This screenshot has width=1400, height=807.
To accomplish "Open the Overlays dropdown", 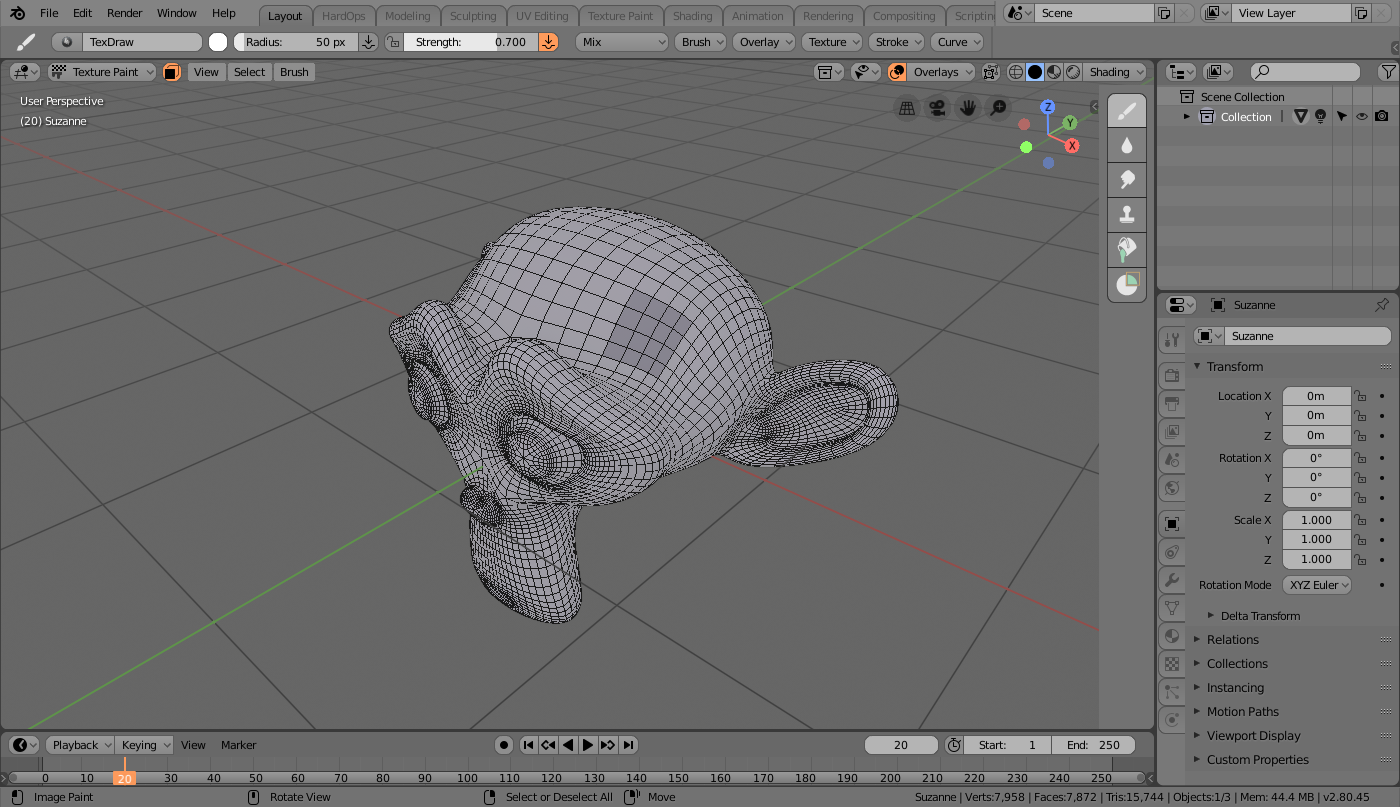I will (x=941, y=72).
